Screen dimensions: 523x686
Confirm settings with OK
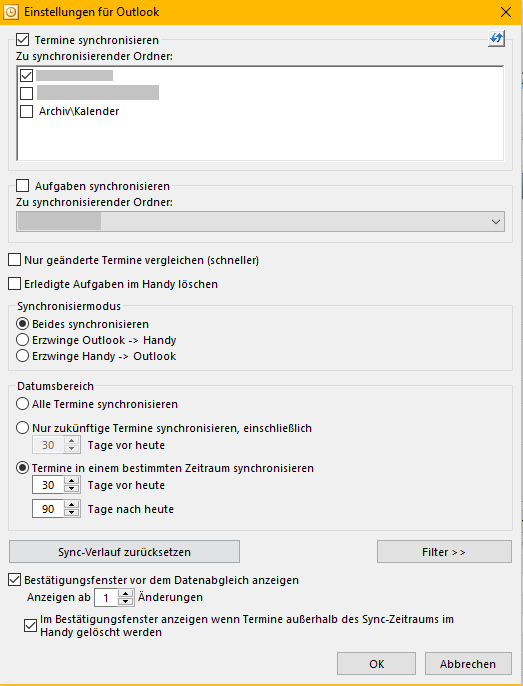[376, 664]
